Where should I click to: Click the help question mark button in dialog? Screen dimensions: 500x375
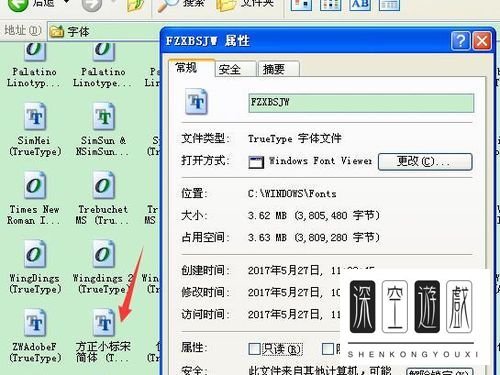coord(460,41)
